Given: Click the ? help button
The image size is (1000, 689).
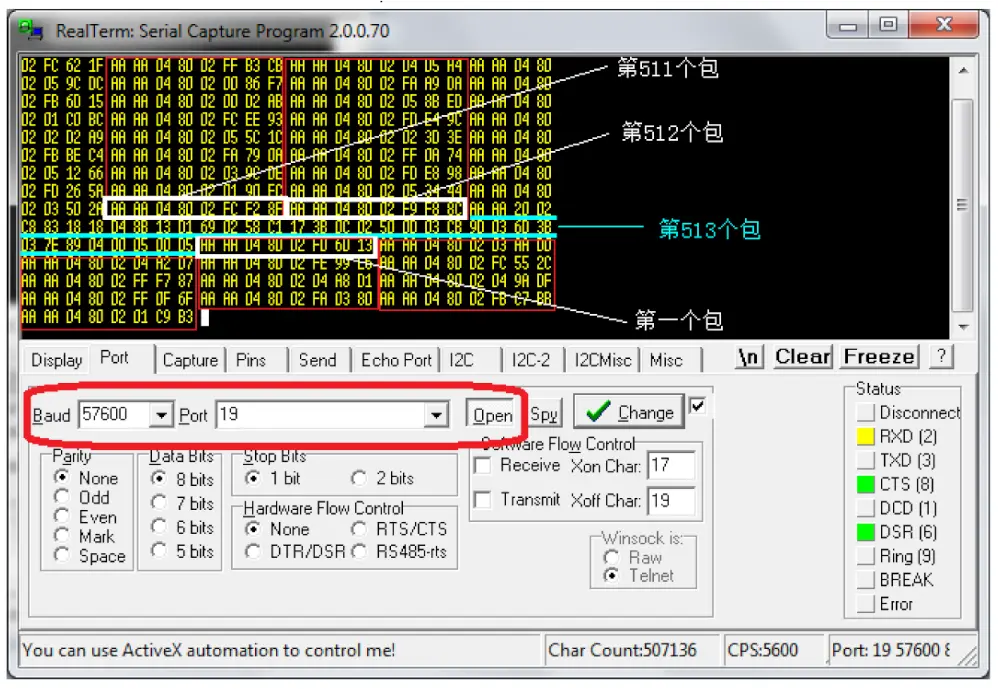Looking at the screenshot, I should [x=941, y=356].
